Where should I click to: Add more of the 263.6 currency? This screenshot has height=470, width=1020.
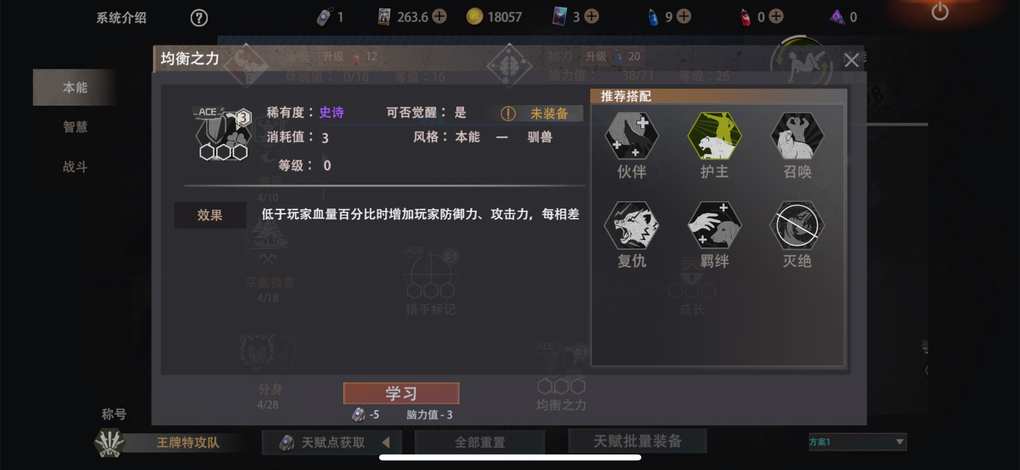440,17
